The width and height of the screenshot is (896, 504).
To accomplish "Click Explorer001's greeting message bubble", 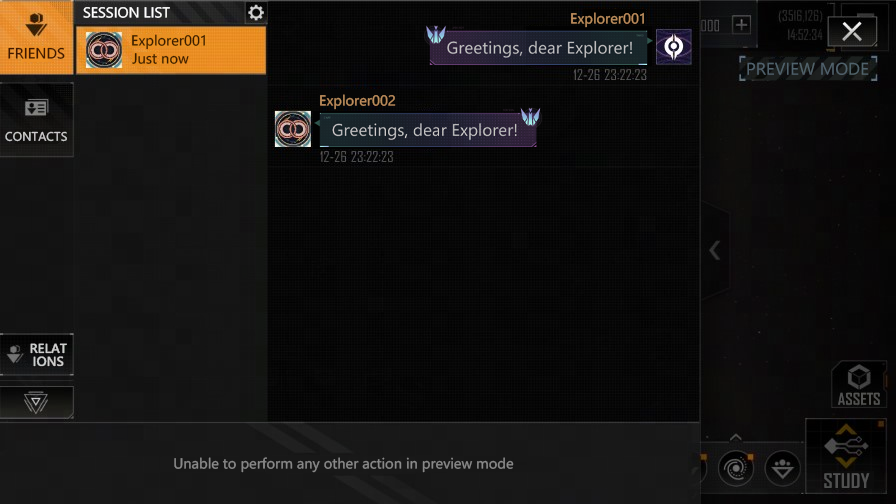I will (539, 48).
